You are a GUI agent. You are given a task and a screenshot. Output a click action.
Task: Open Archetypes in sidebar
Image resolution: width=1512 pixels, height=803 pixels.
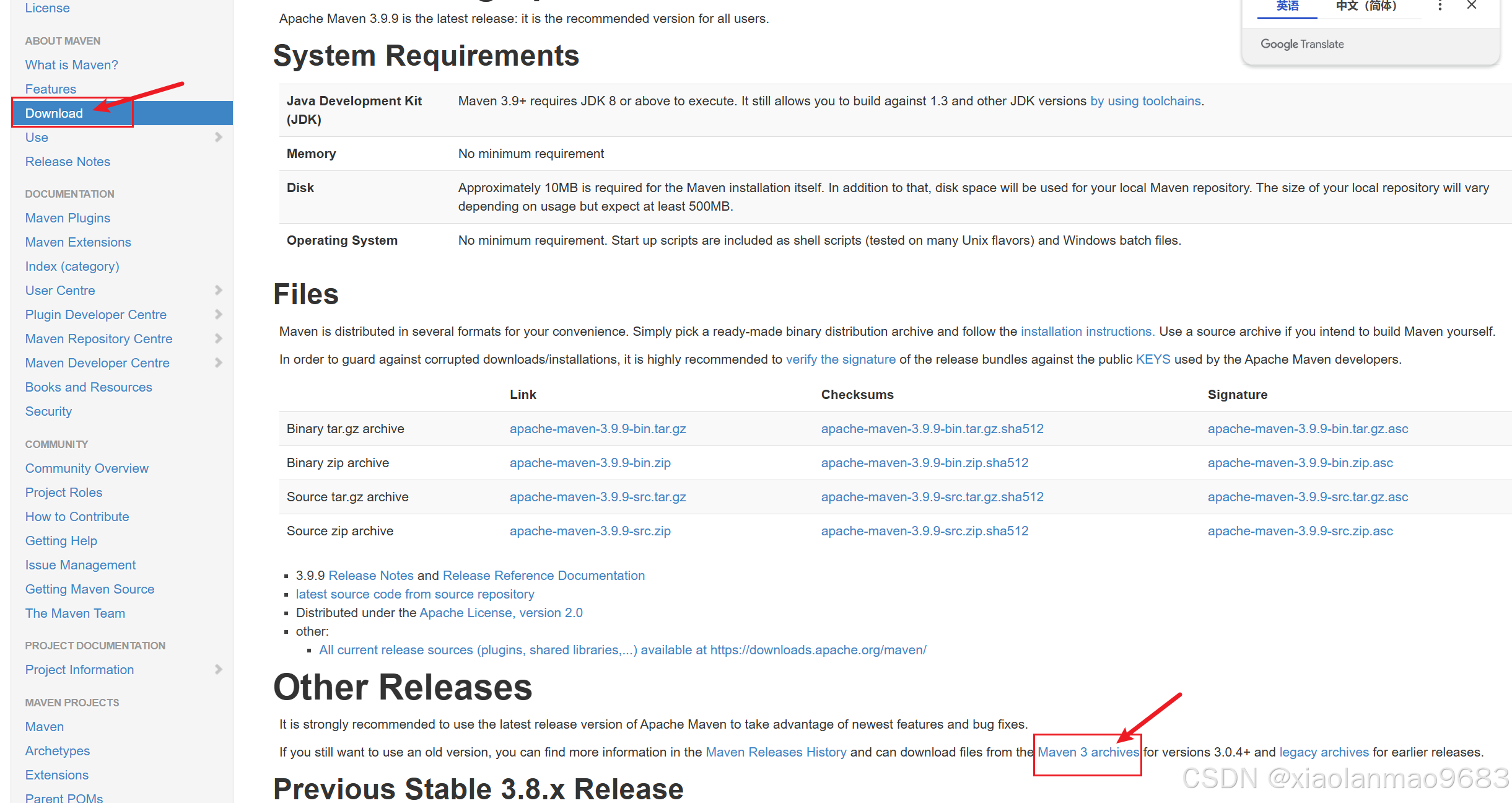pyautogui.click(x=58, y=751)
